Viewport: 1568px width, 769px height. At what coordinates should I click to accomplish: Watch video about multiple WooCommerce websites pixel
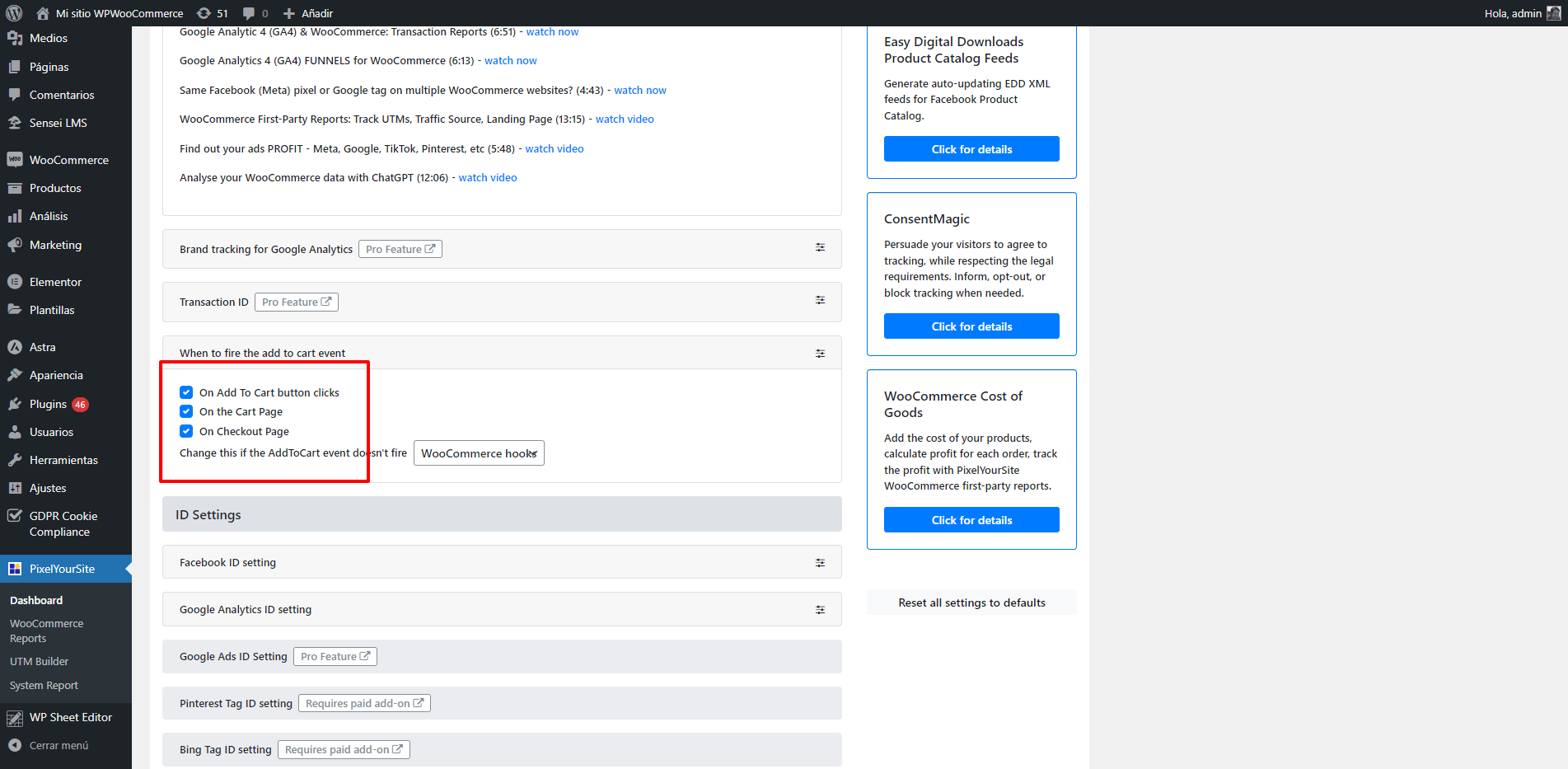pos(640,90)
